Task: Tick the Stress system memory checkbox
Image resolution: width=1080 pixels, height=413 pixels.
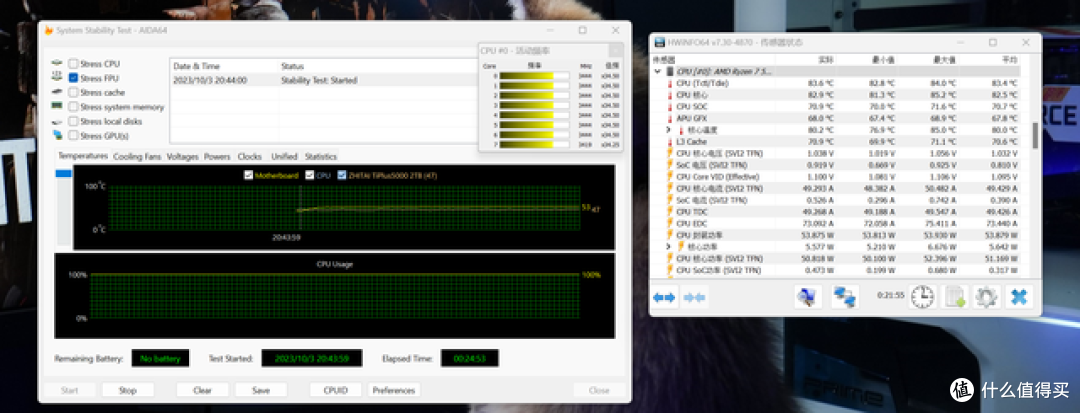Action: (x=74, y=107)
